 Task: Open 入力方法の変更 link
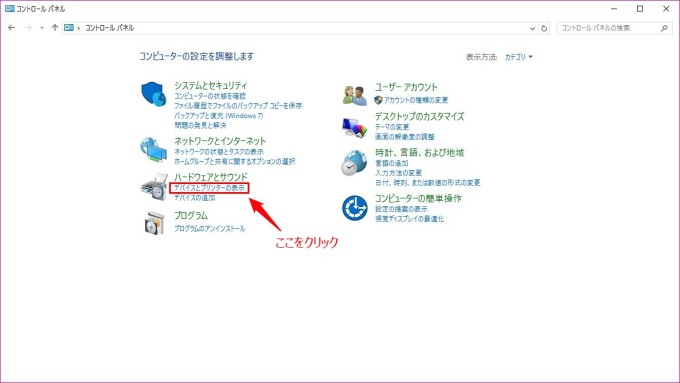tap(398, 173)
